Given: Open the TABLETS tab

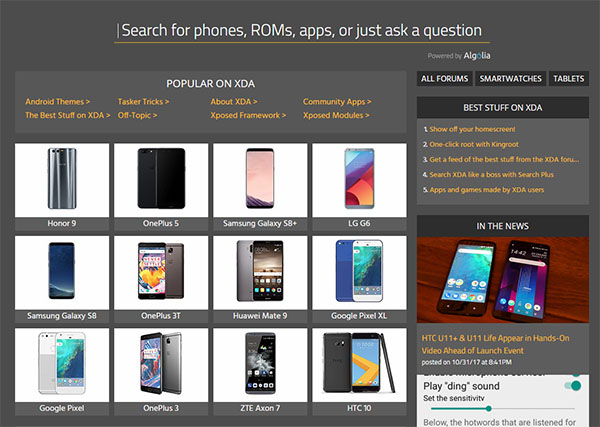Looking at the screenshot, I should 569,78.
